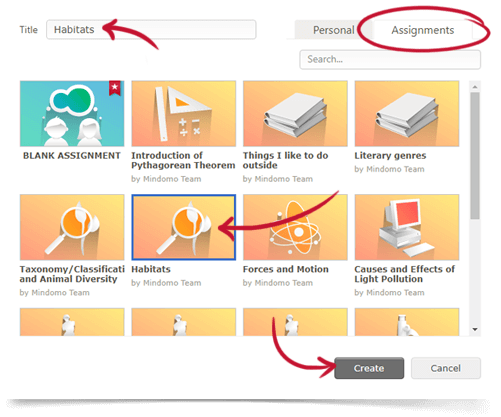The image size is (501, 417).
Task: Open the Assignments tab
Action: click(x=422, y=30)
